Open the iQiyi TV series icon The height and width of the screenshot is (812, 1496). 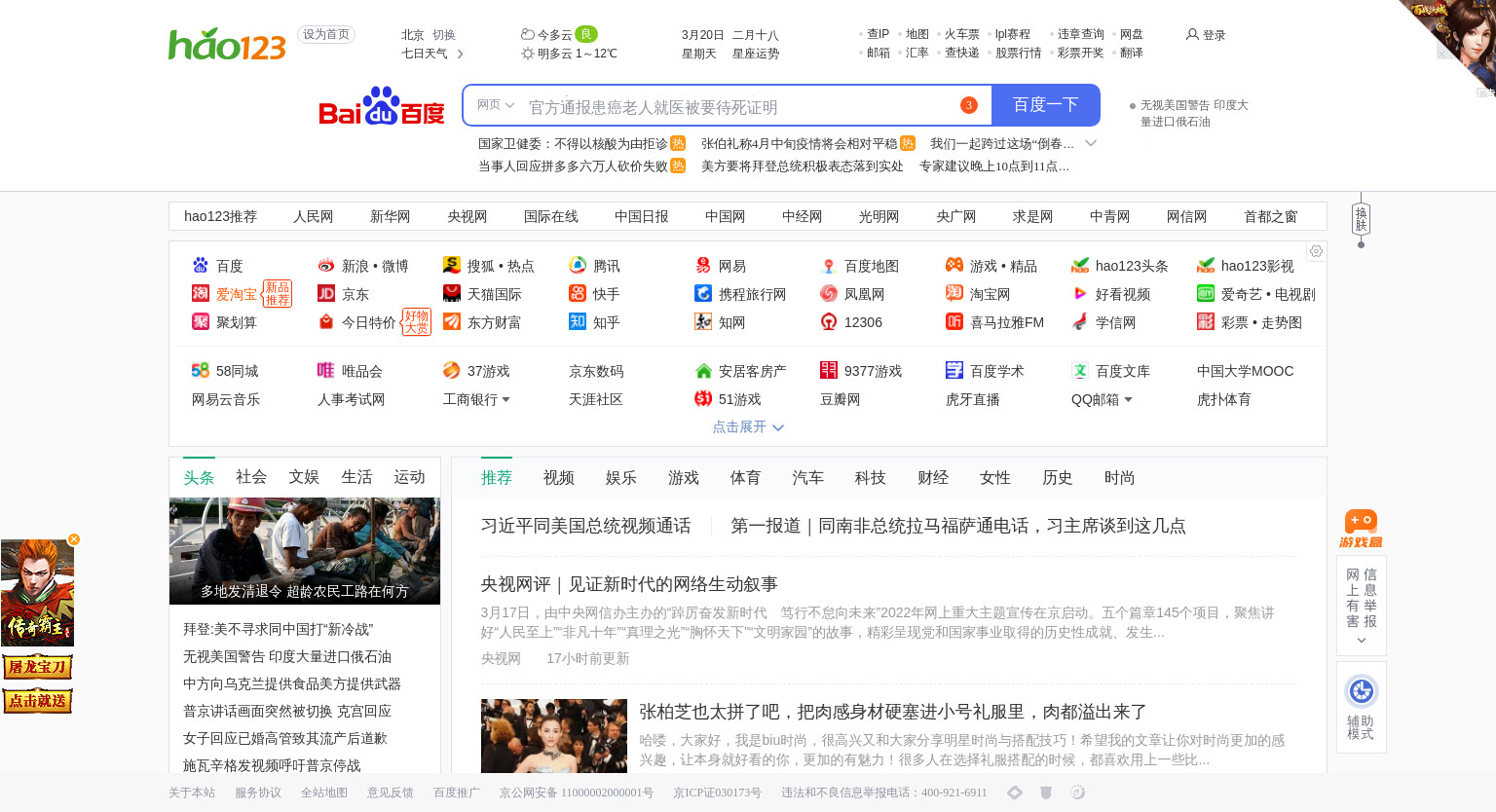(1205, 293)
